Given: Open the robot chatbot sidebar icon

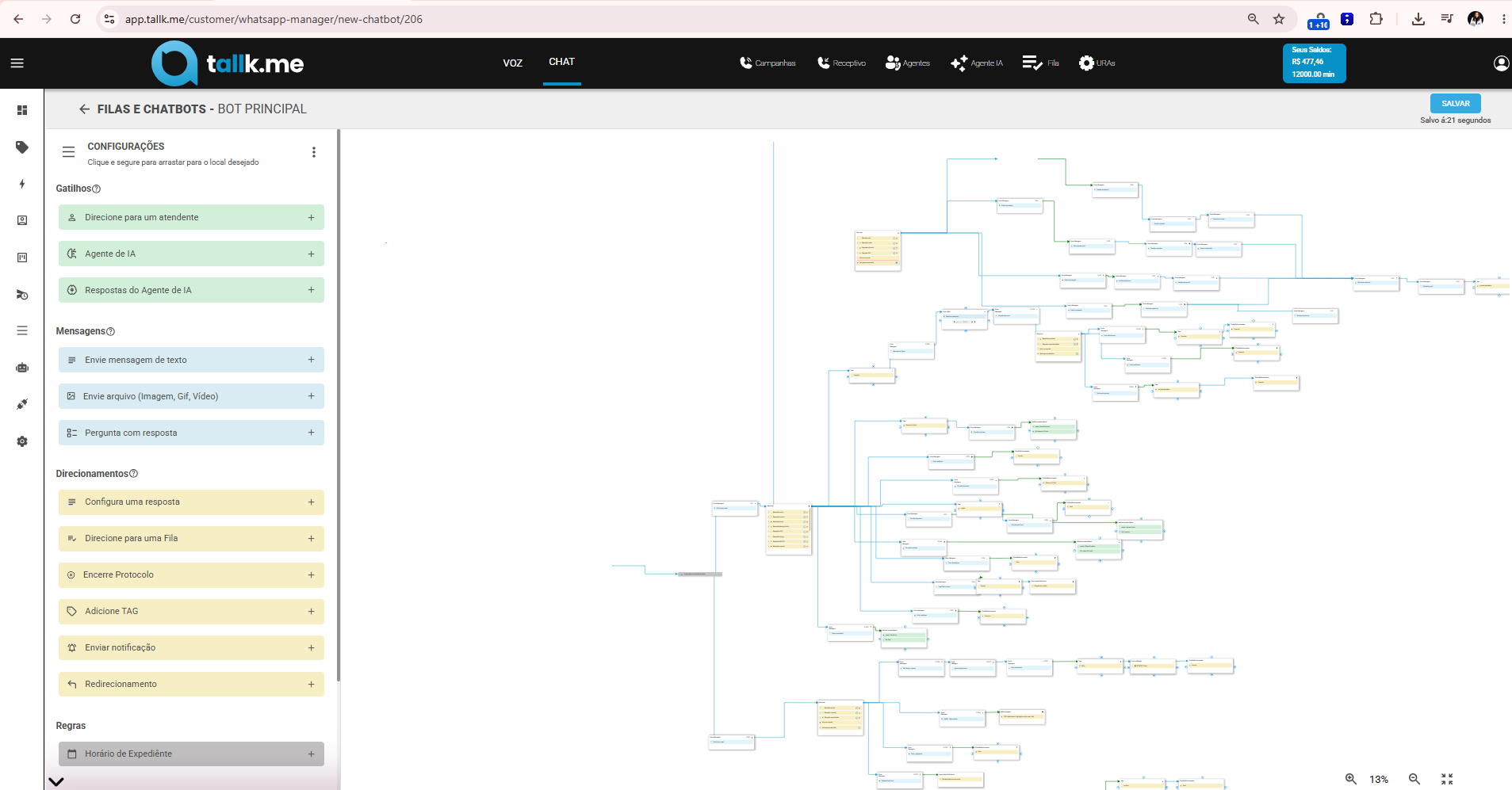Looking at the screenshot, I should tap(22, 368).
